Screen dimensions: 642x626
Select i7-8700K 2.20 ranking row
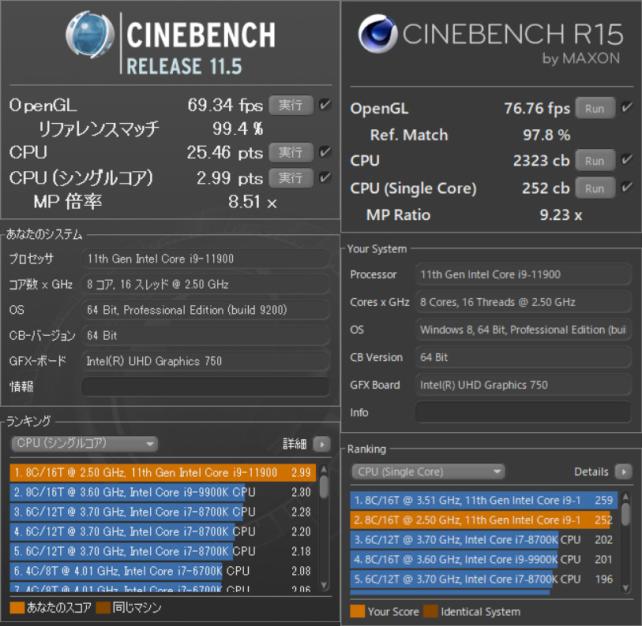click(163, 531)
